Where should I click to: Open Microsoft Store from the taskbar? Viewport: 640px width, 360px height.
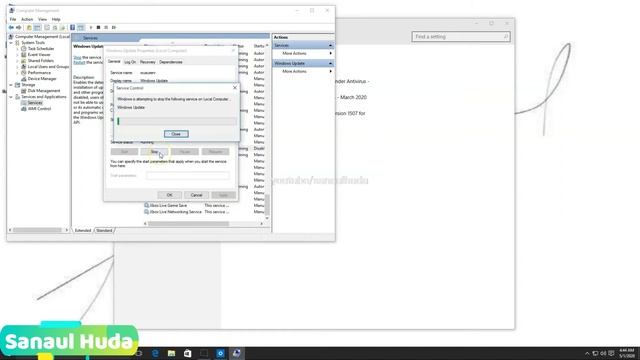(187, 353)
